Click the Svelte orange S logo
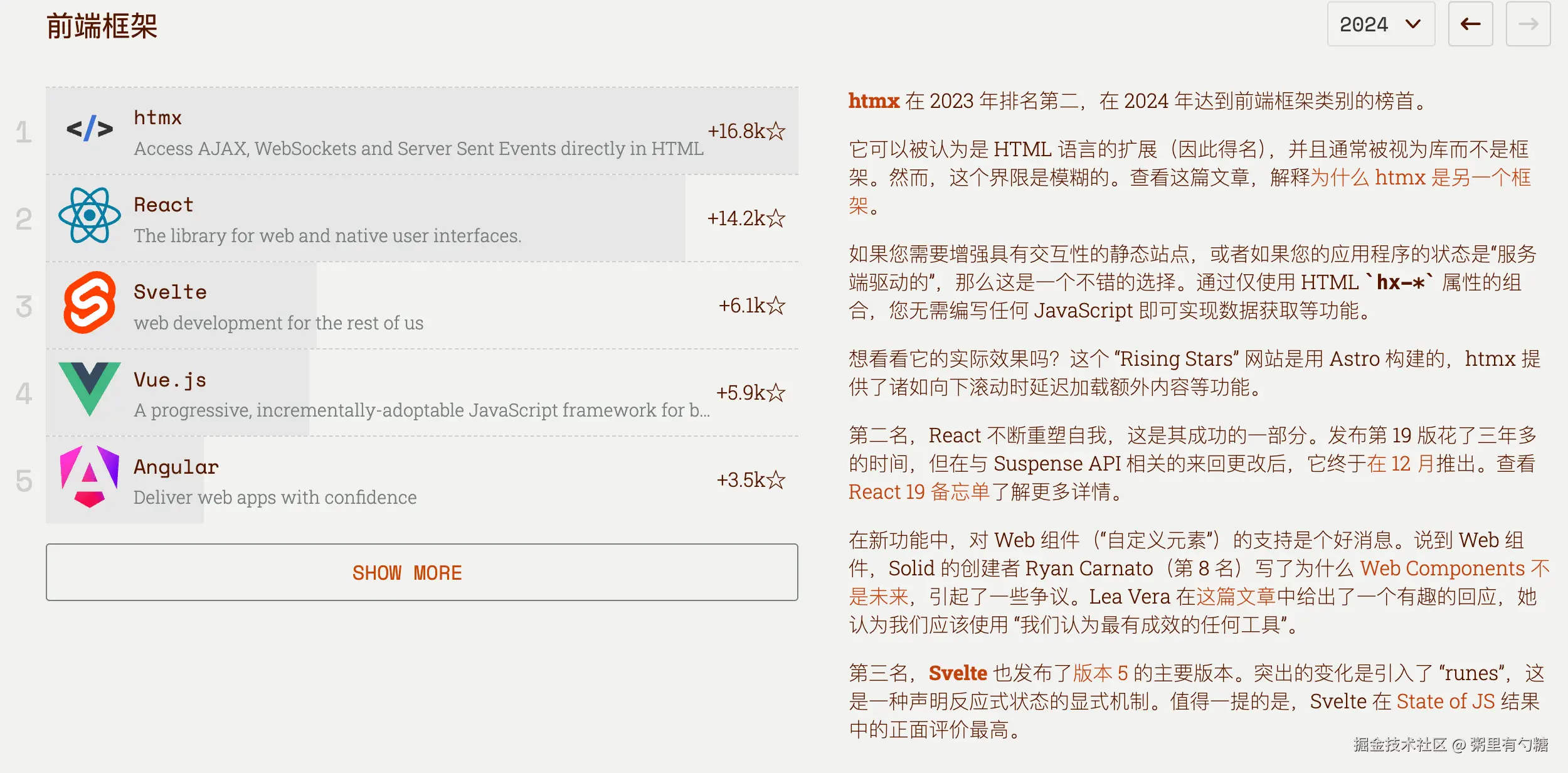The height and width of the screenshot is (773, 1568). 90,302
